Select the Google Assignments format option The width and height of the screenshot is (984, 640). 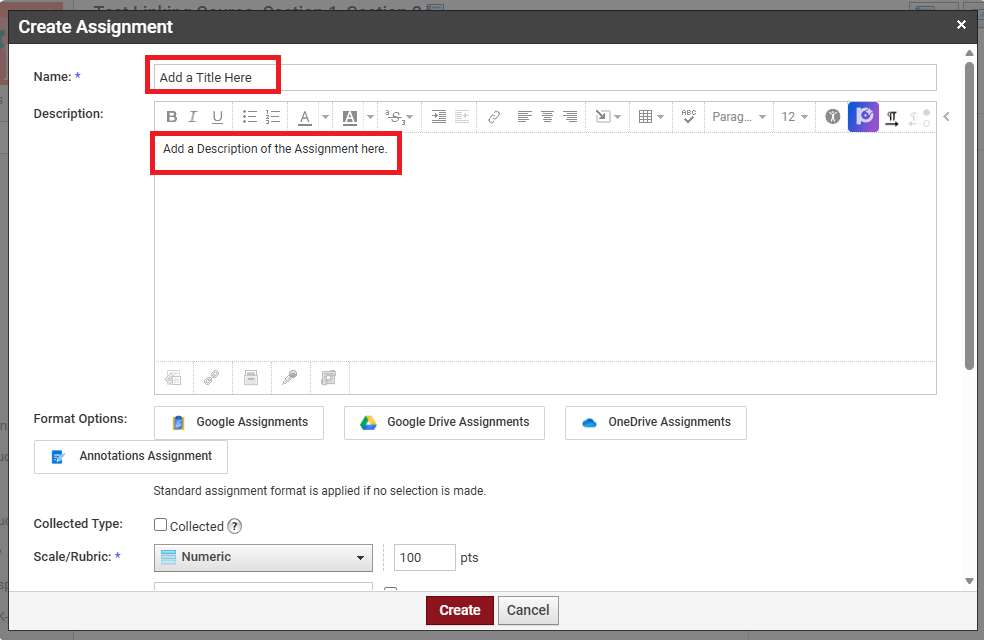pyautogui.click(x=239, y=422)
